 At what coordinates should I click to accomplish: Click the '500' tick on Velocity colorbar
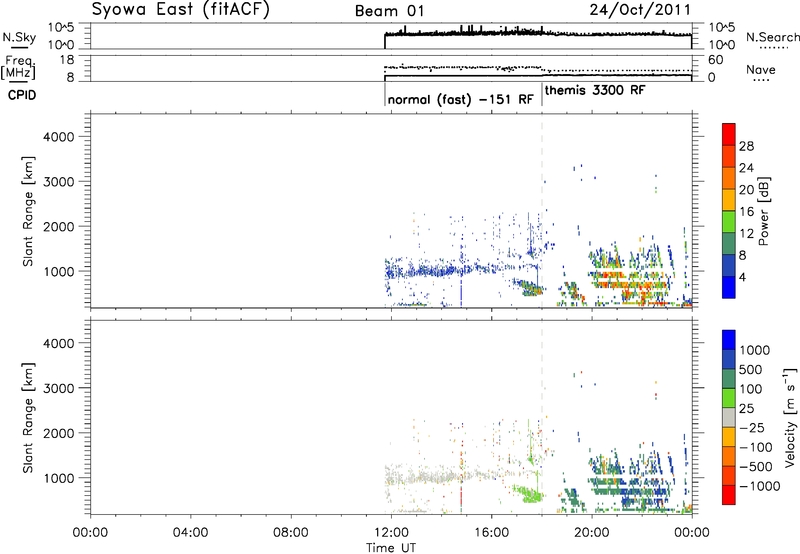(x=750, y=369)
